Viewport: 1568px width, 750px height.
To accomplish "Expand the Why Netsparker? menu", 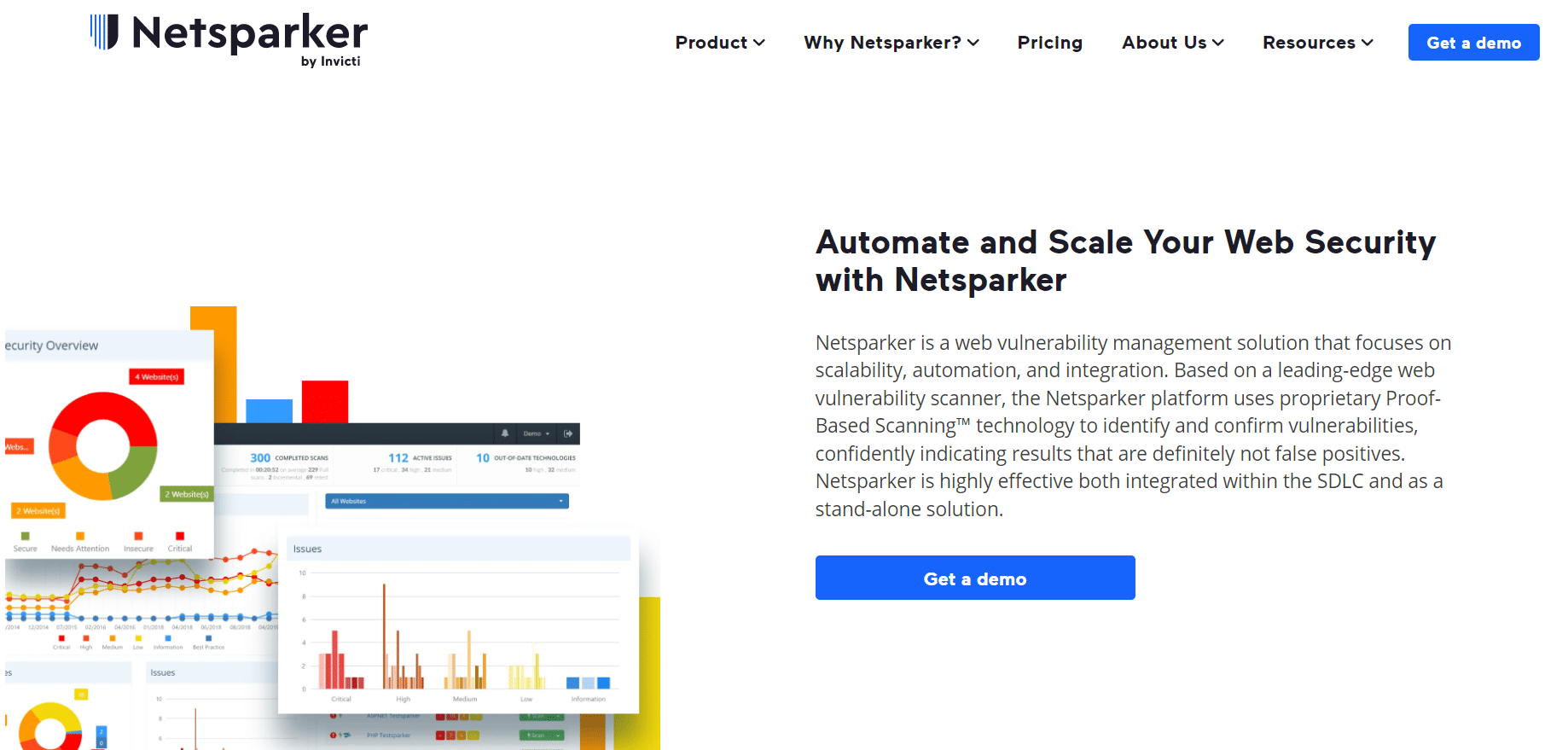I will (x=891, y=43).
